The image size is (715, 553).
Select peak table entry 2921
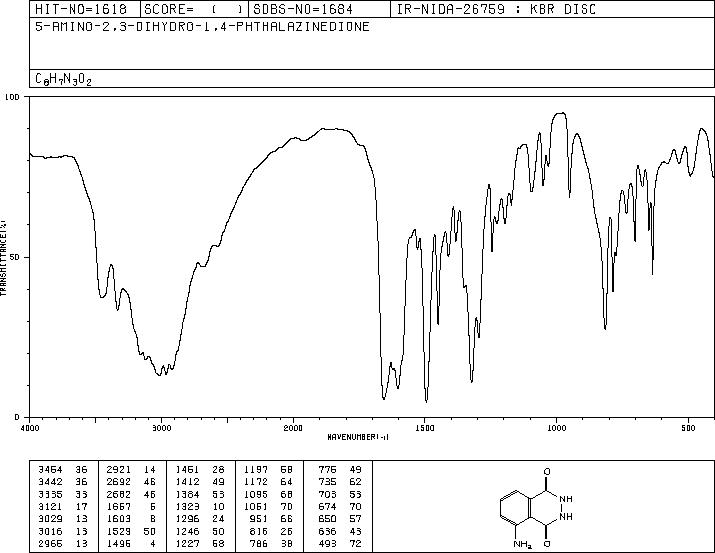click(119, 470)
